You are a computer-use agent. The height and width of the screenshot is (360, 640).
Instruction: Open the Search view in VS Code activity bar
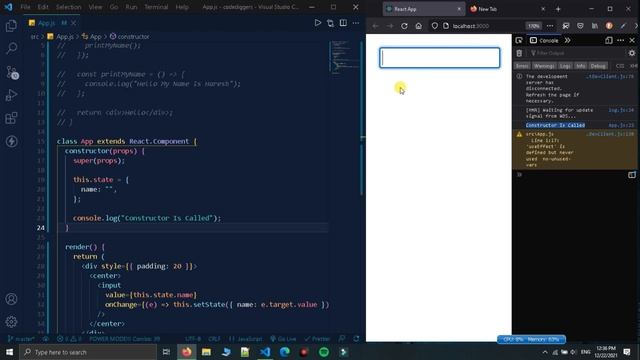(11, 49)
